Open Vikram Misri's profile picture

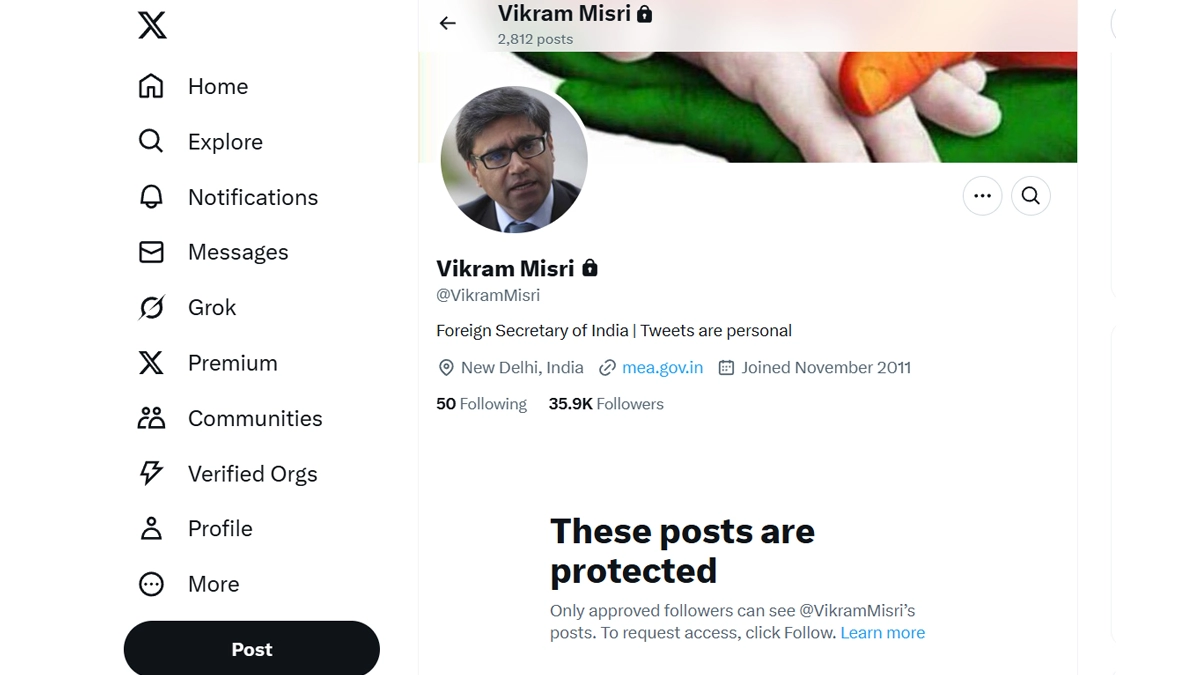(x=514, y=160)
